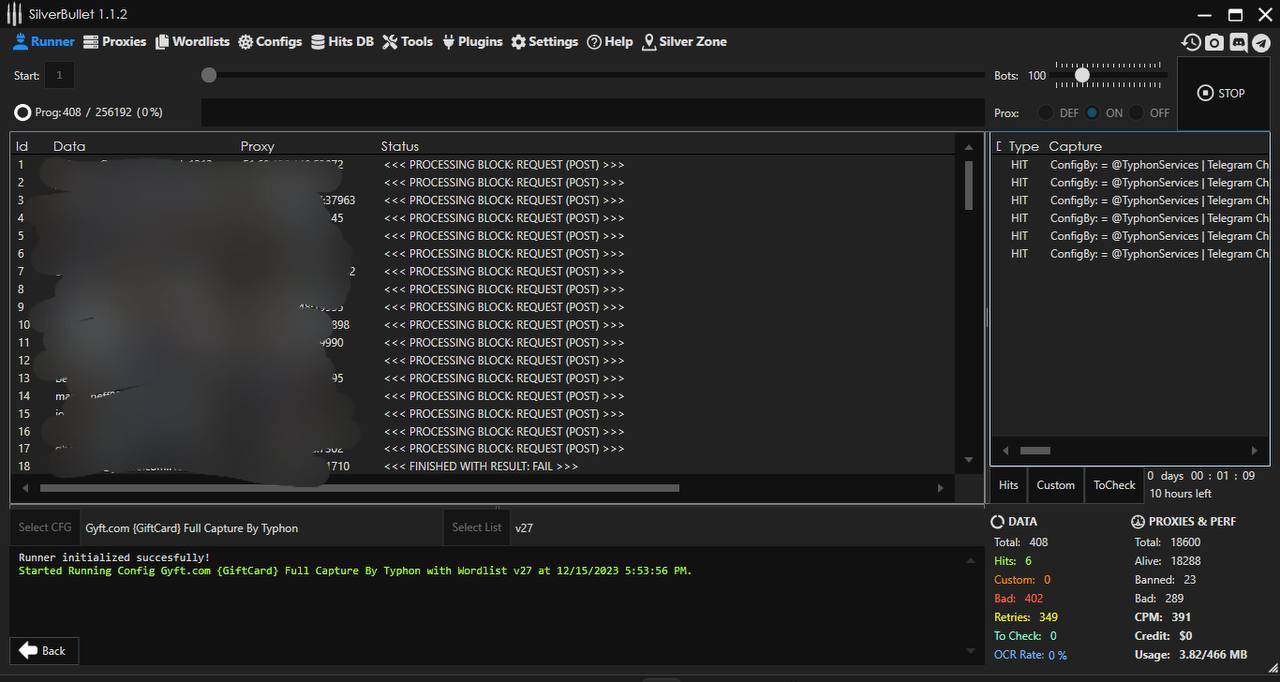Viewport: 1280px width, 682px height.
Task: Click the Capture column header in hits panel
Action: [1075, 146]
